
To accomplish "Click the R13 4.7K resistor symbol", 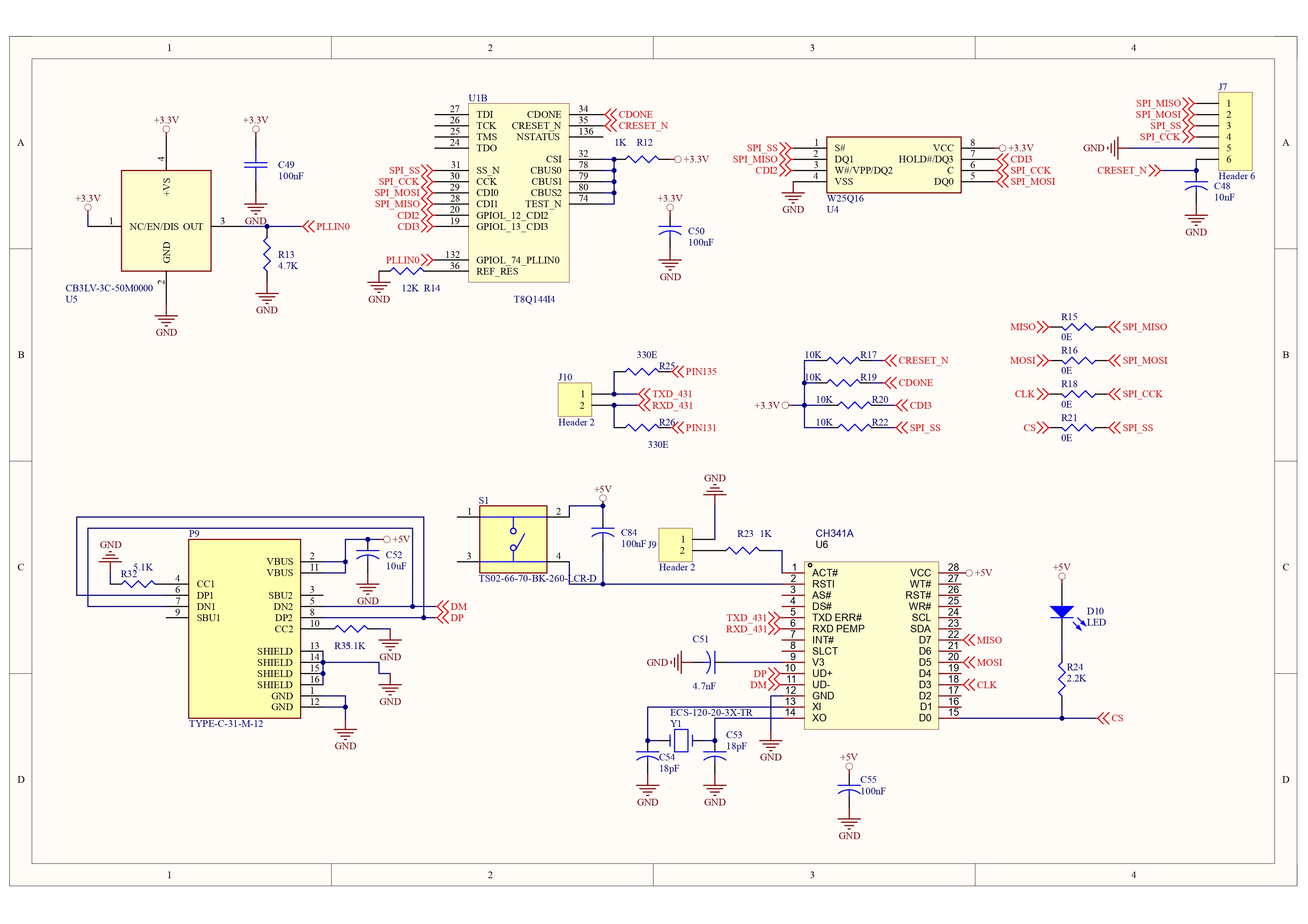I will (x=267, y=255).
